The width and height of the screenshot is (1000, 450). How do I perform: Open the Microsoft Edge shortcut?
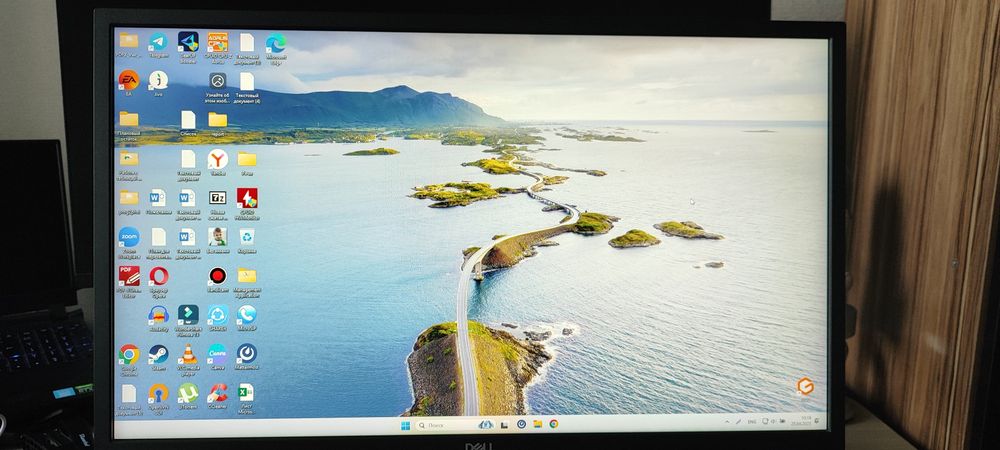(275, 43)
